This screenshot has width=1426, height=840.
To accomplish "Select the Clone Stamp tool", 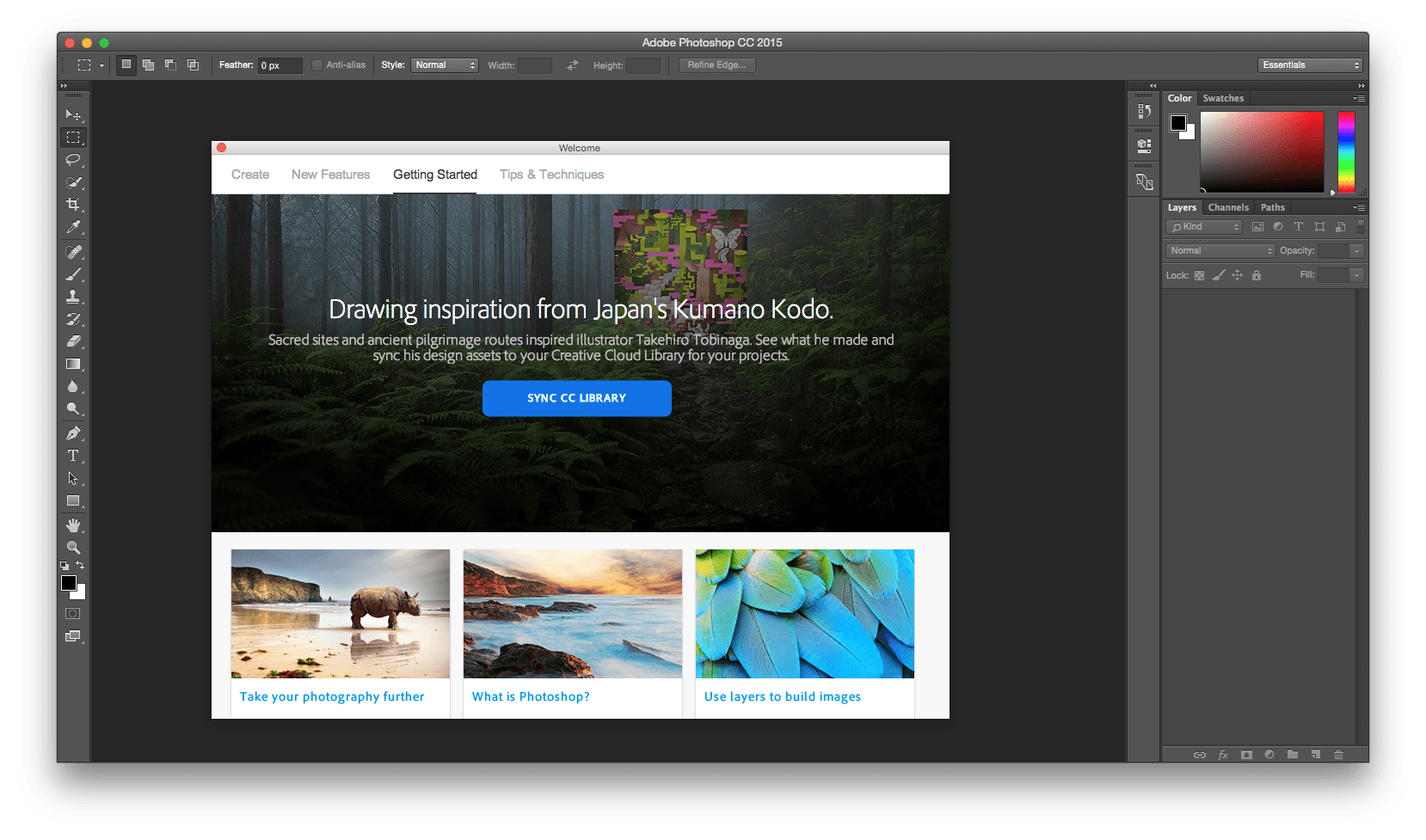I will [73, 297].
